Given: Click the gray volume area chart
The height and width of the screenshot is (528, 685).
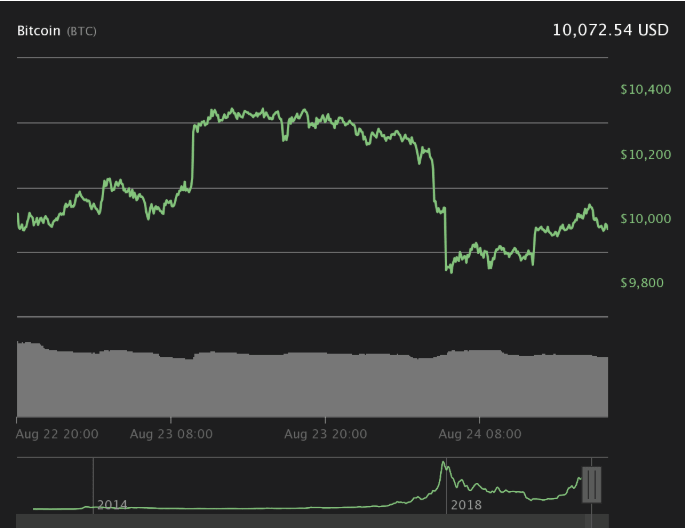Looking at the screenshot, I should click(312, 380).
